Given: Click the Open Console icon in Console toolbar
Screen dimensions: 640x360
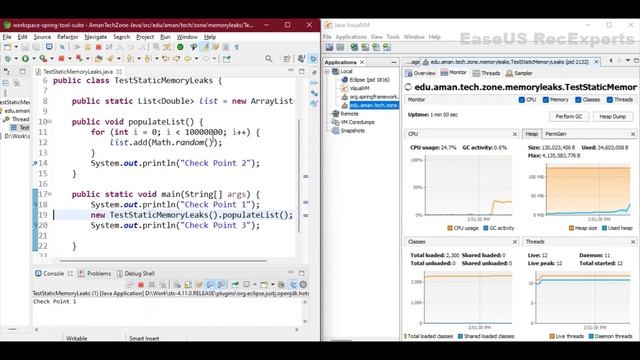Looking at the screenshot, I should (264, 284).
